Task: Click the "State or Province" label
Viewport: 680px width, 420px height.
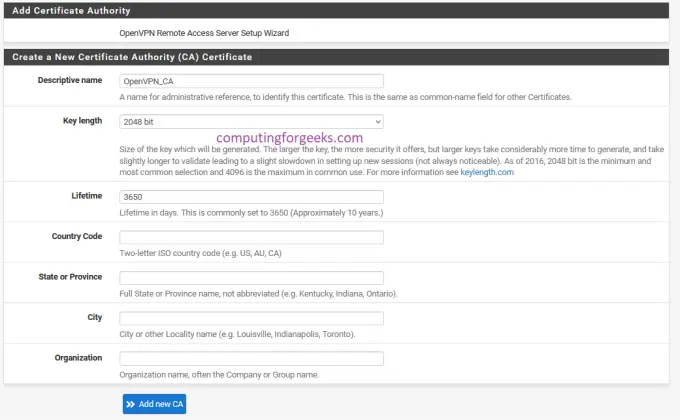Action: point(68,276)
